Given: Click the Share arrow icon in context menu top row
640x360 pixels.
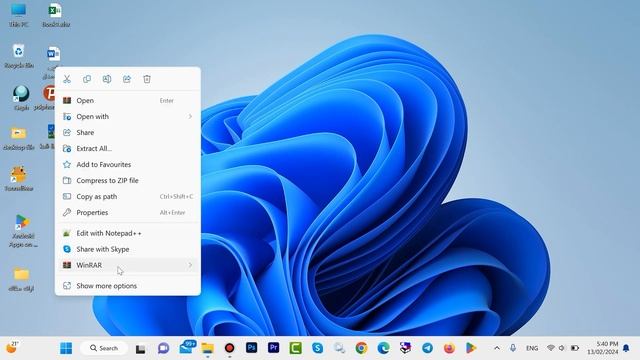Looking at the screenshot, I should (x=127, y=79).
